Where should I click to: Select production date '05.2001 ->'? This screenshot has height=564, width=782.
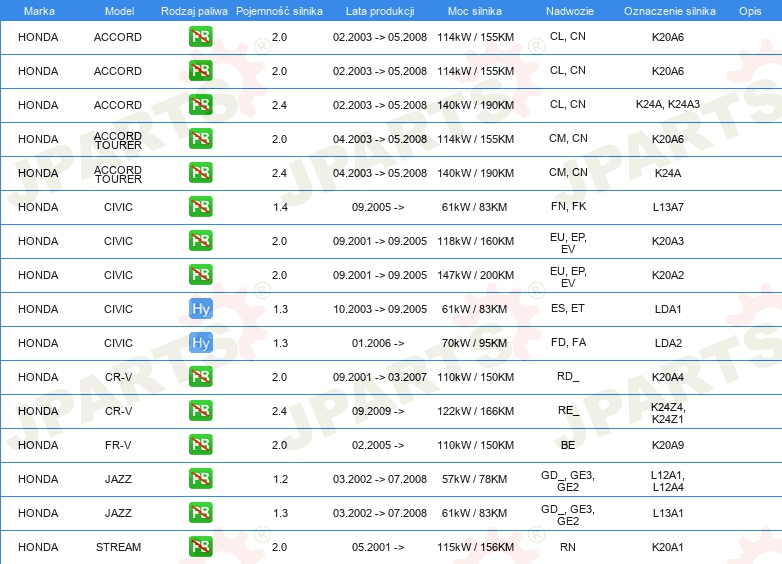click(378, 547)
